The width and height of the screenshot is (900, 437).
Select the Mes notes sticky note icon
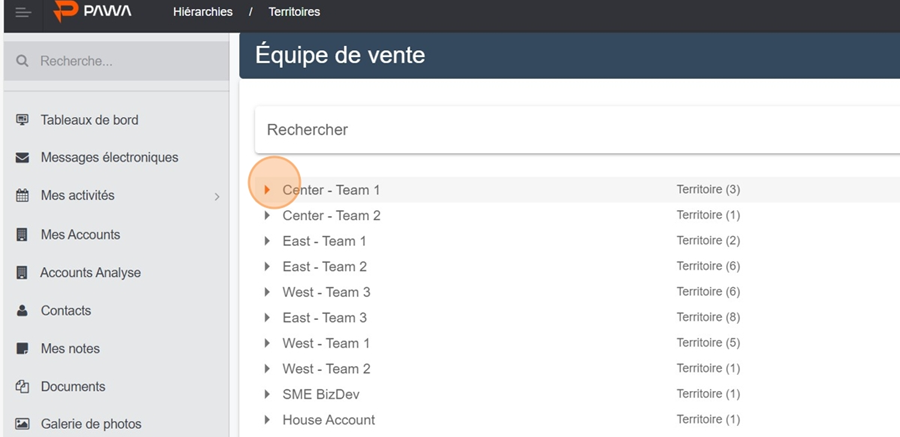coord(22,349)
